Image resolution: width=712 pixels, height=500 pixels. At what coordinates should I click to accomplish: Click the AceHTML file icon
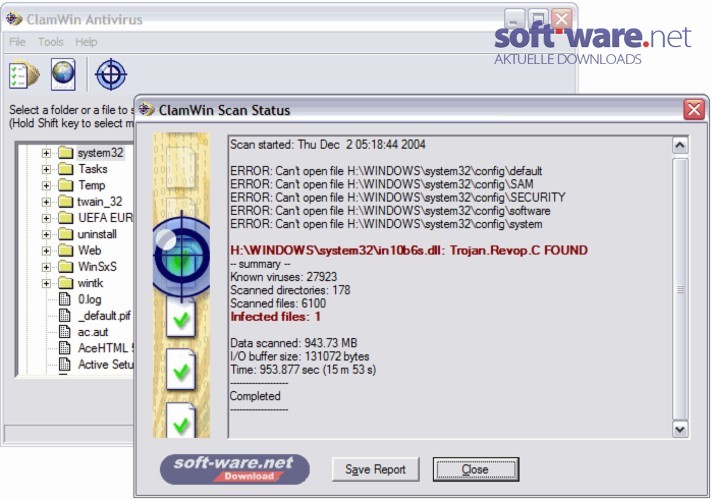pos(65,348)
